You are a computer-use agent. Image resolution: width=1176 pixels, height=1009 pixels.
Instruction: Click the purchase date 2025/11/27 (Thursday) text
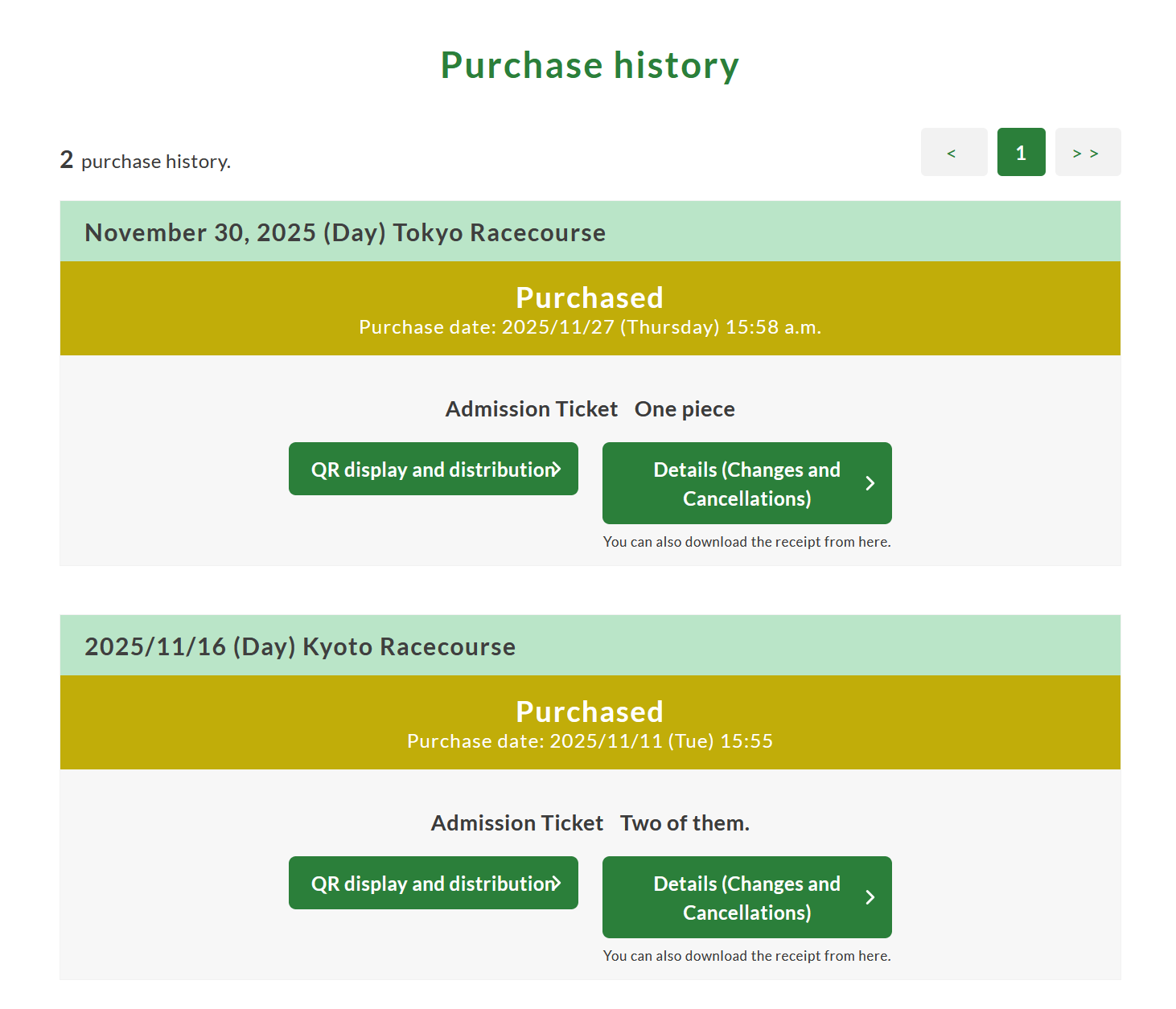[x=590, y=327]
